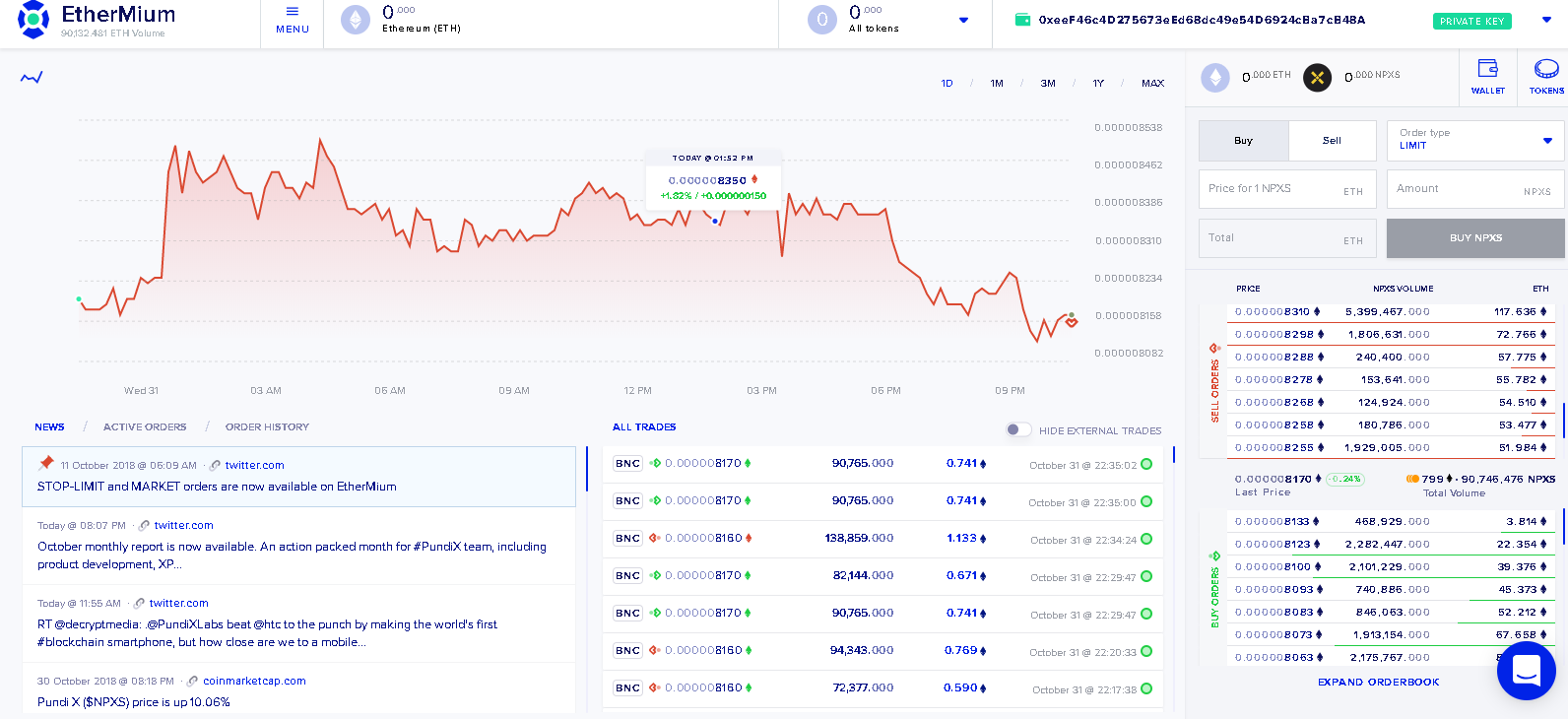Select the 1M chart range
The image size is (1568, 719).
[997, 84]
